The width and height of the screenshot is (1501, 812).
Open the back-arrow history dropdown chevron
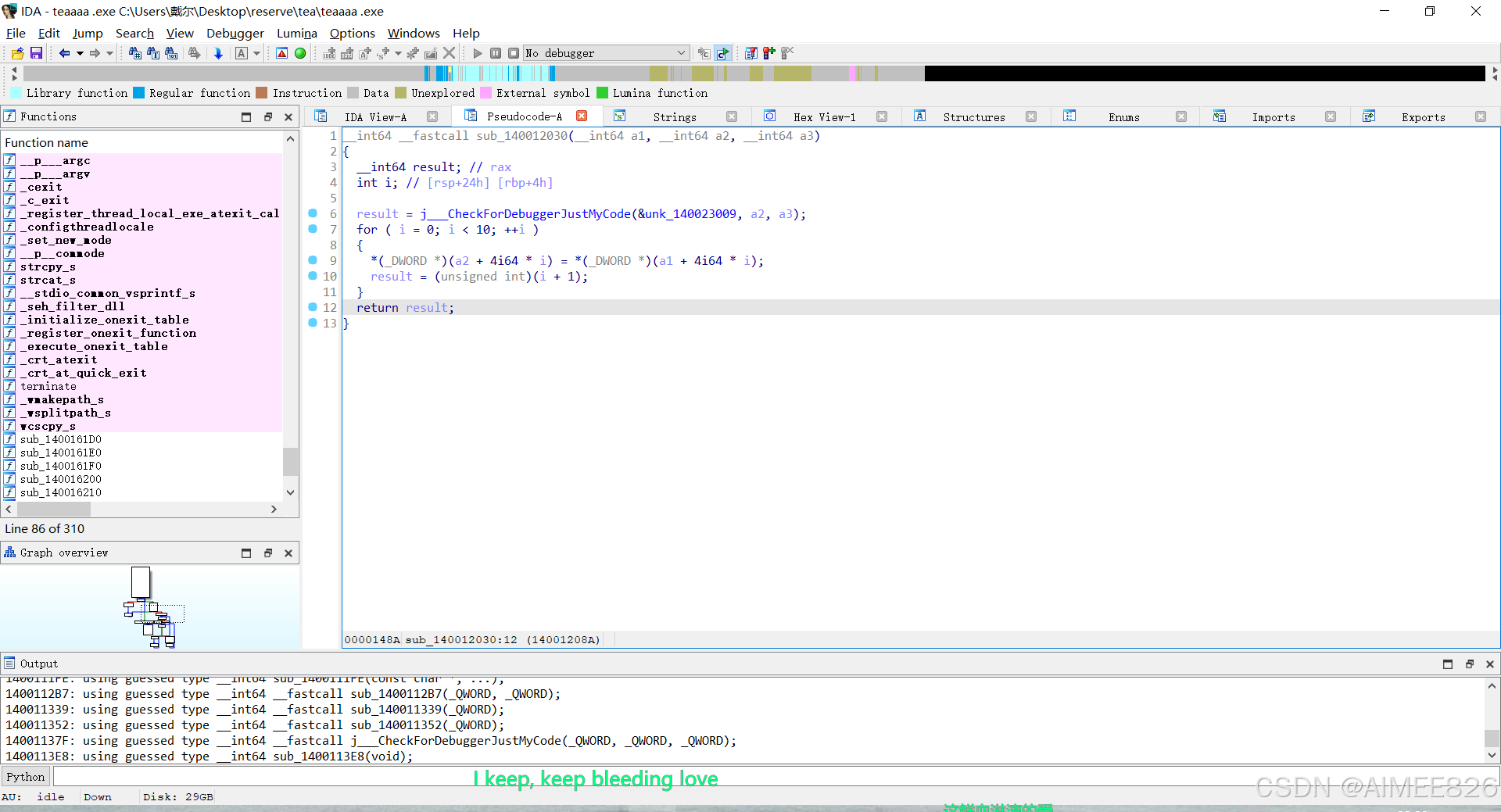[x=81, y=53]
